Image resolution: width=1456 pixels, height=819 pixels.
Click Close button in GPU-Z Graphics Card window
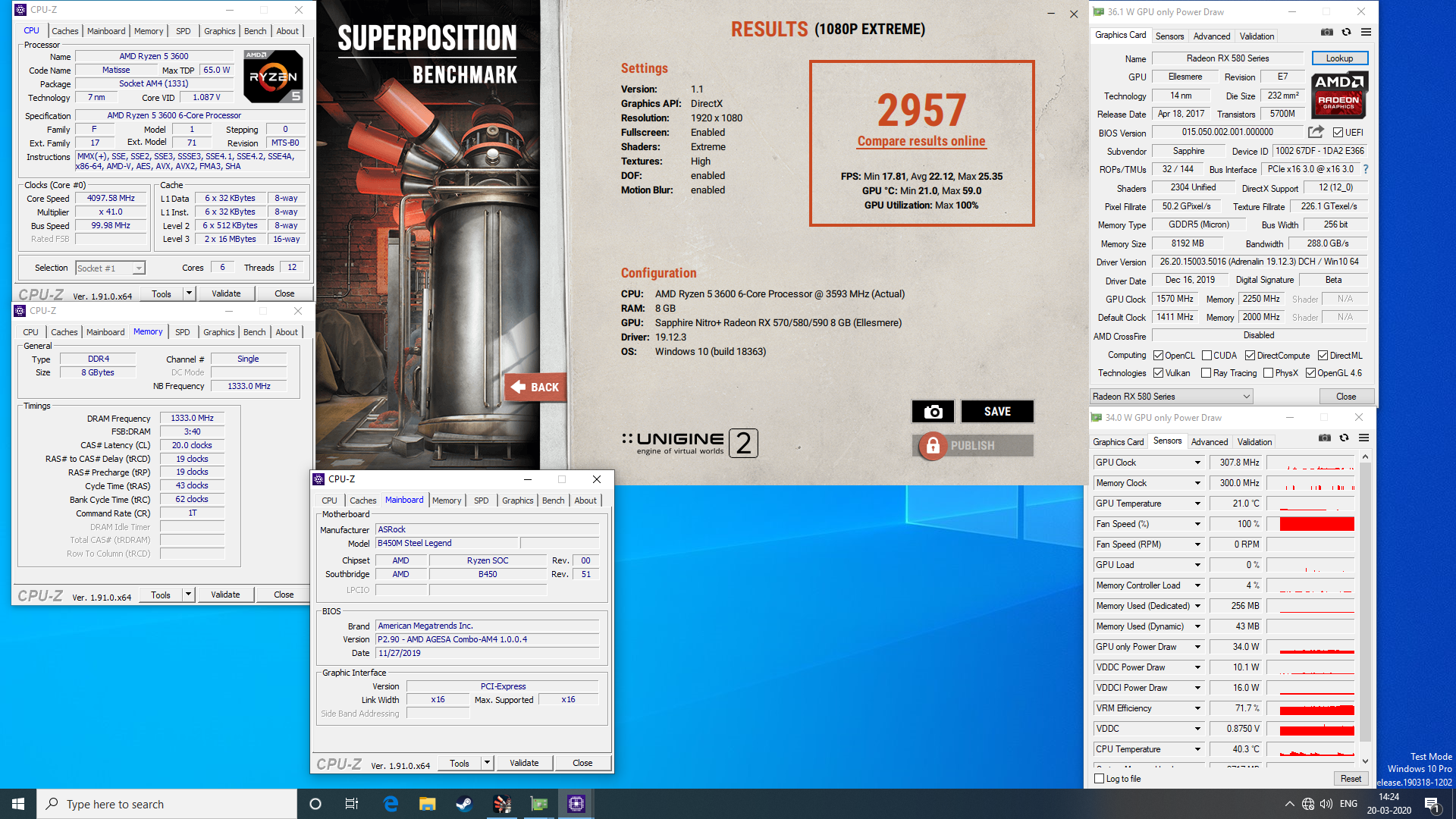pyautogui.click(x=1346, y=397)
